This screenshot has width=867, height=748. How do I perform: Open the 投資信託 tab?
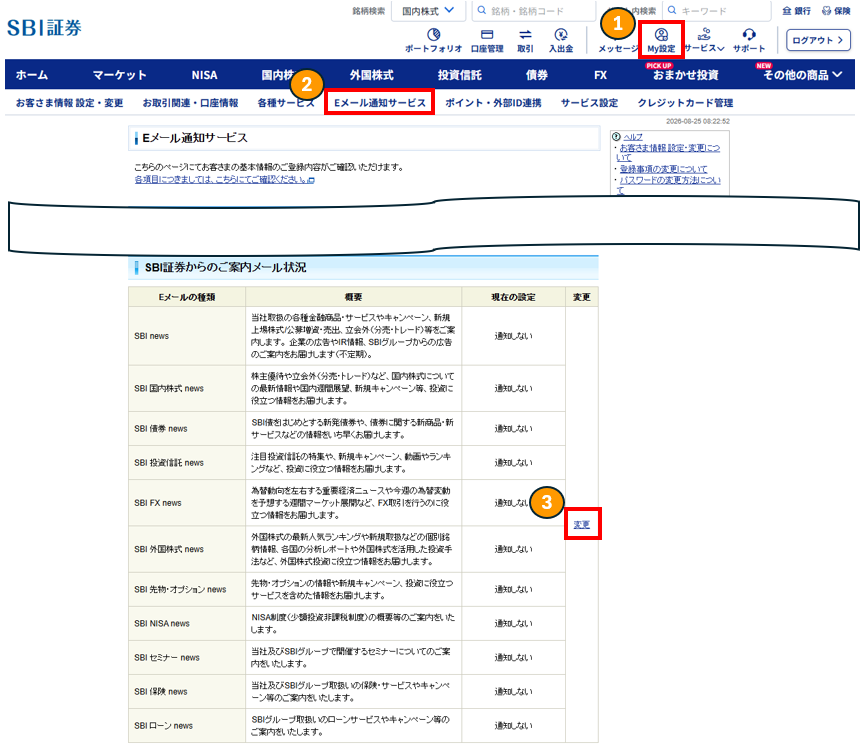(x=459, y=75)
